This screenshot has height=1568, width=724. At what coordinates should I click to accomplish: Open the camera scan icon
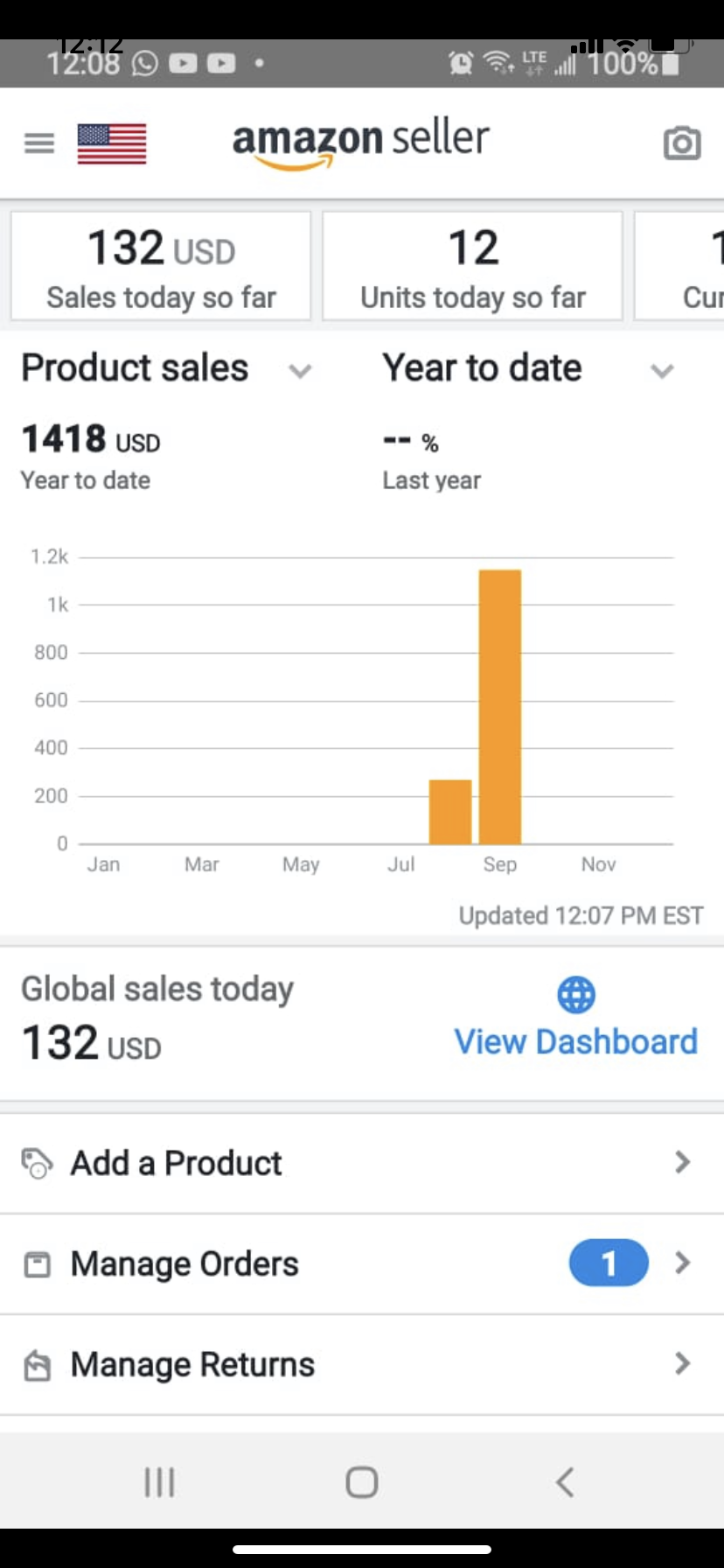click(682, 143)
